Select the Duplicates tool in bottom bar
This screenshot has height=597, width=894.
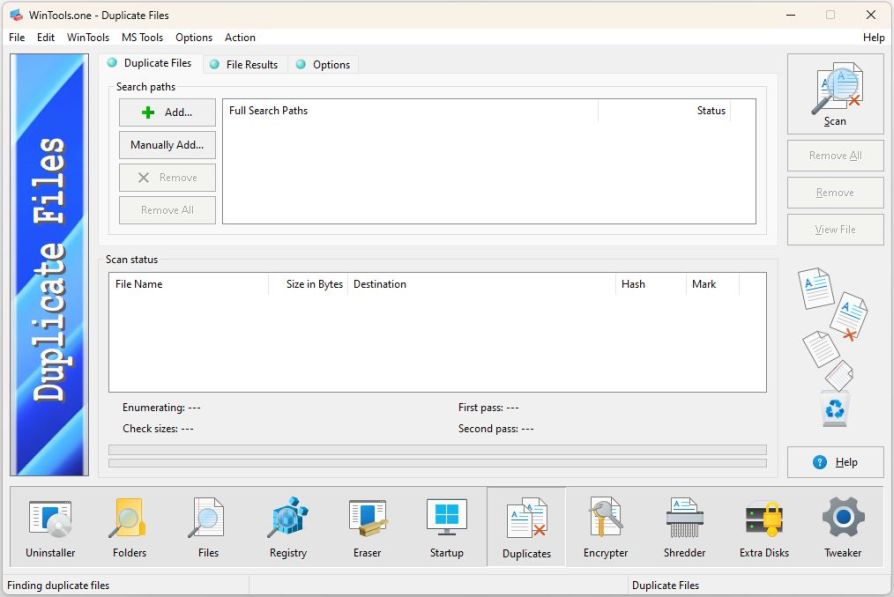tap(526, 527)
